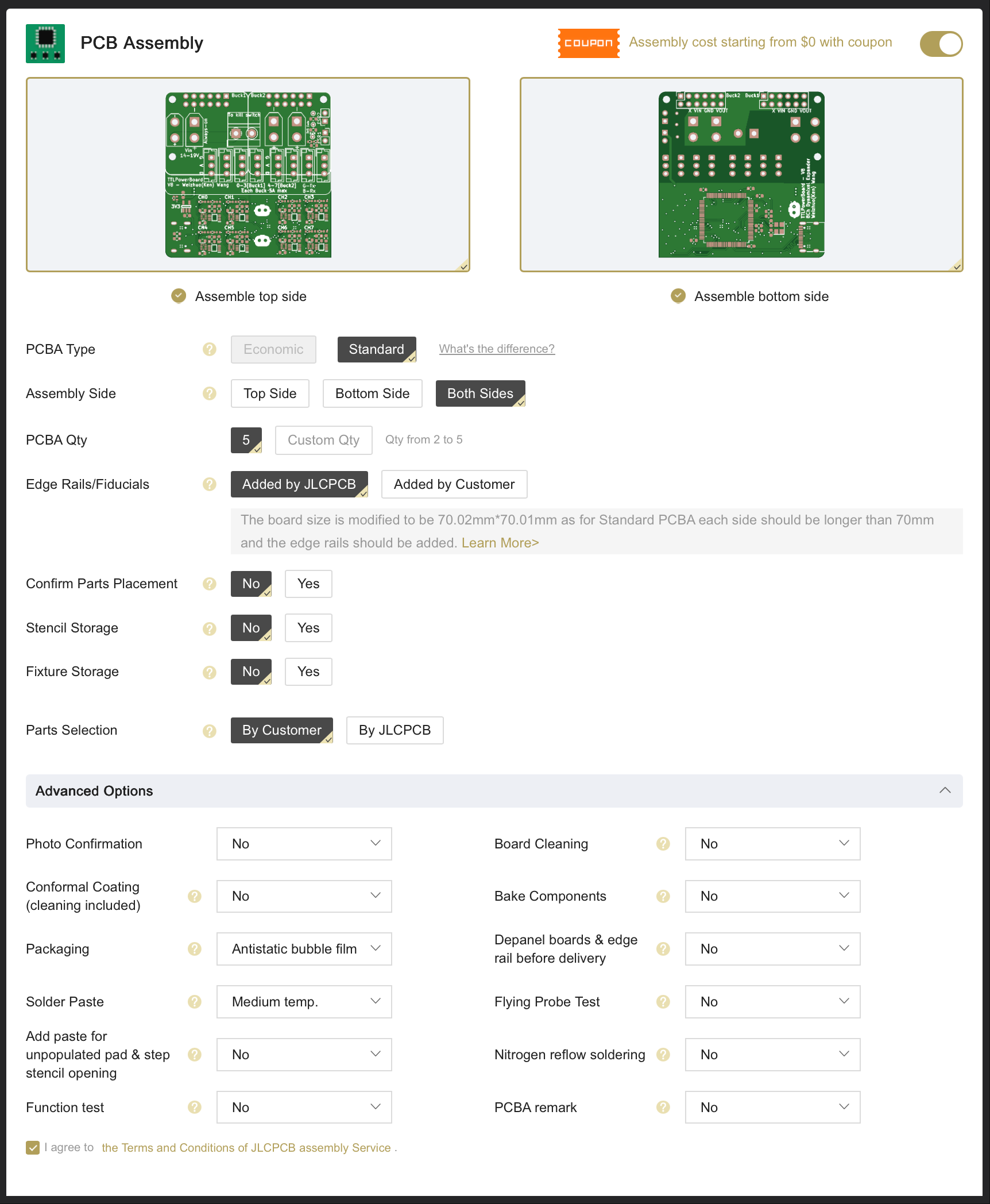Select Top Side assembly option
The height and width of the screenshot is (1204, 990).
point(270,393)
